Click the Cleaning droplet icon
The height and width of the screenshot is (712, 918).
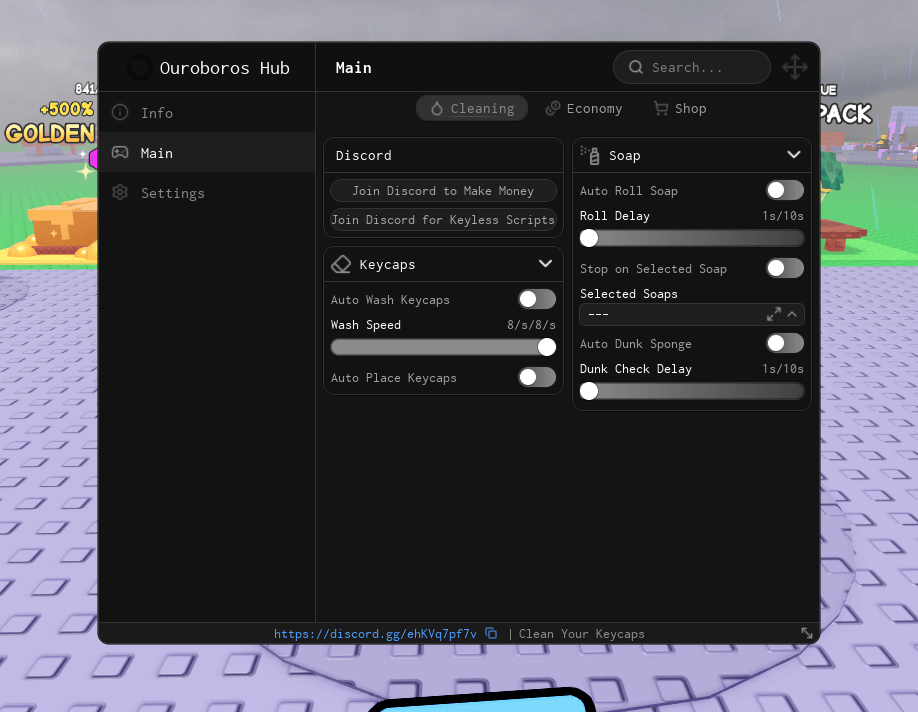pyautogui.click(x=437, y=108)
